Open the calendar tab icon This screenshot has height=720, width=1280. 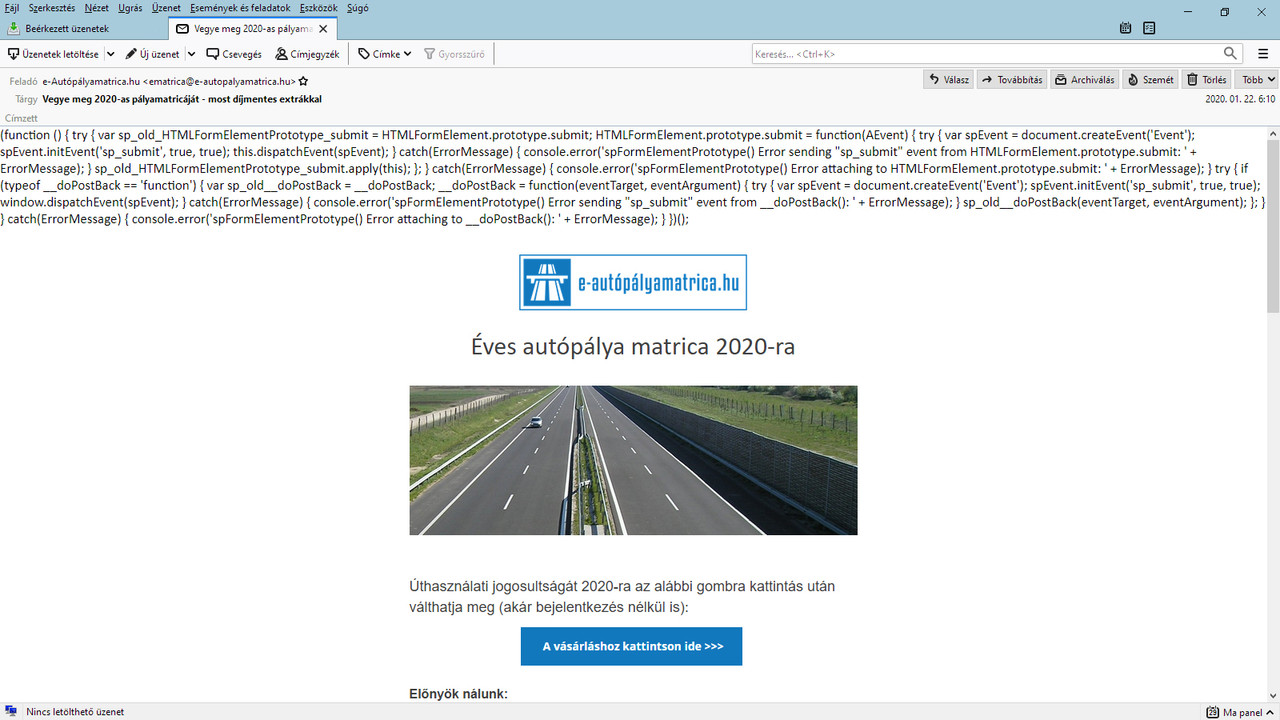[1126, 28]
